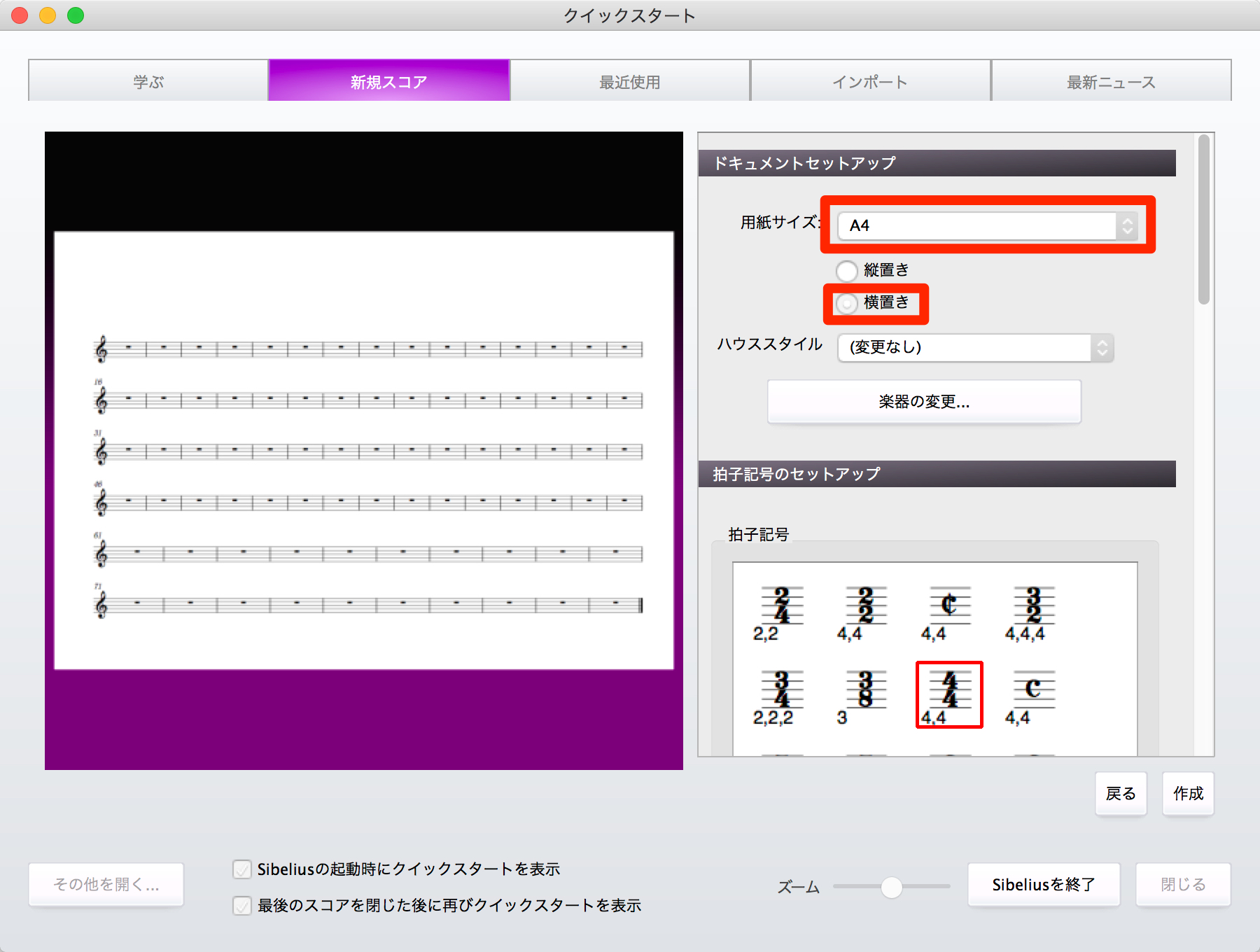The image size is (1260, 952).
Task: Switch to the 学ぶ tab
Action: point(148,81)
